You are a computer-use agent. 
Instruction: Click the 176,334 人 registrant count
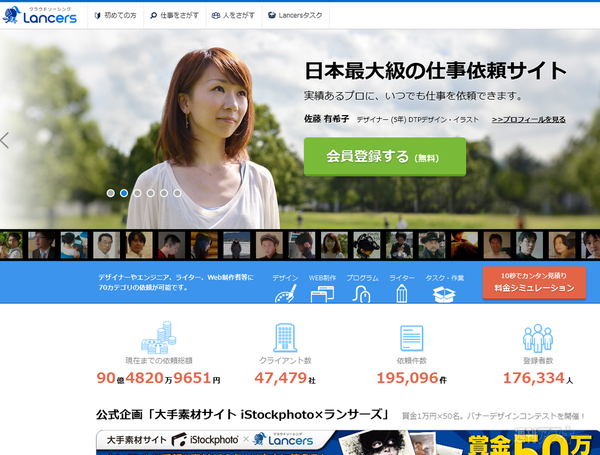[x=538, y=378]
